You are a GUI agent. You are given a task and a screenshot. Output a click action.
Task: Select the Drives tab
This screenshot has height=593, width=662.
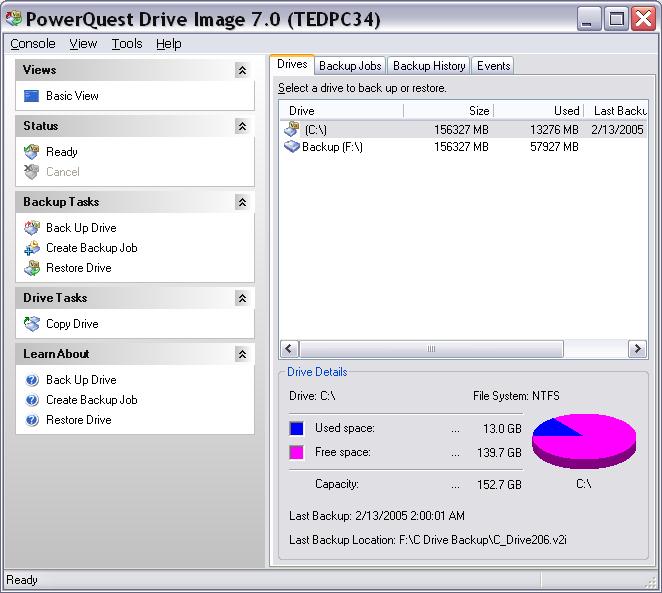coord(292,65)
